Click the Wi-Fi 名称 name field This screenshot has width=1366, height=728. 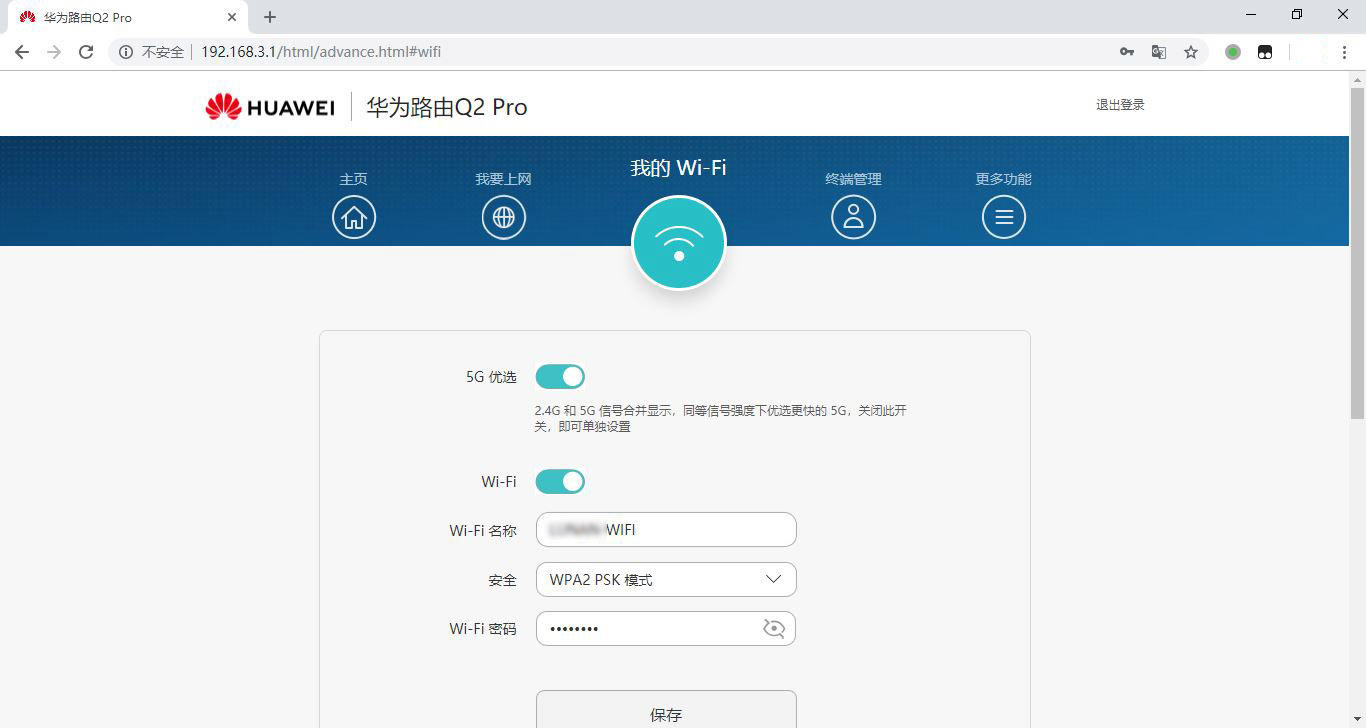[666, 530]
